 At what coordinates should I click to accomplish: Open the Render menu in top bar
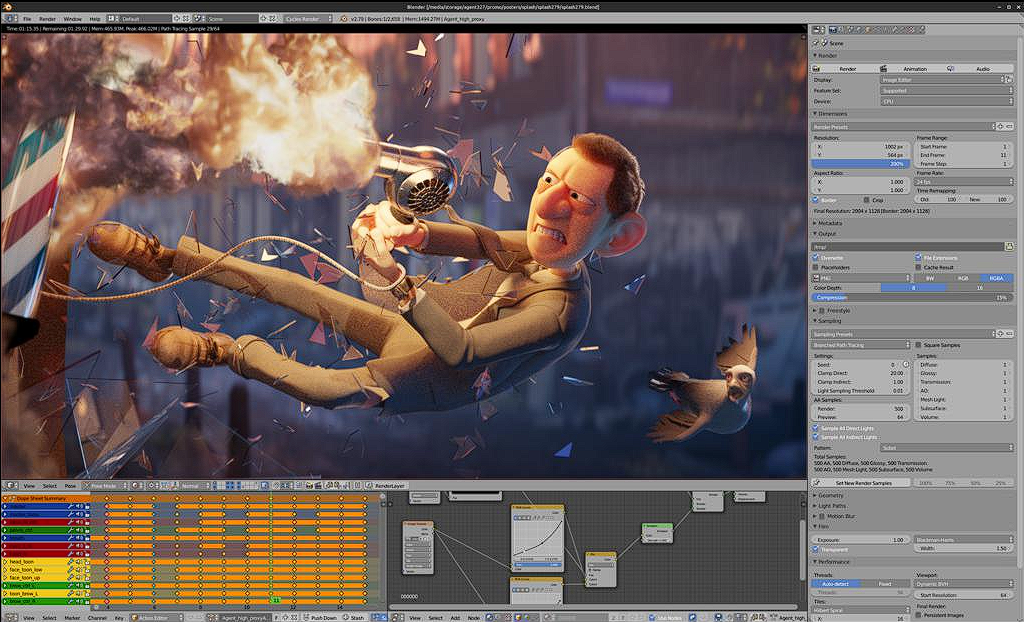47,18
